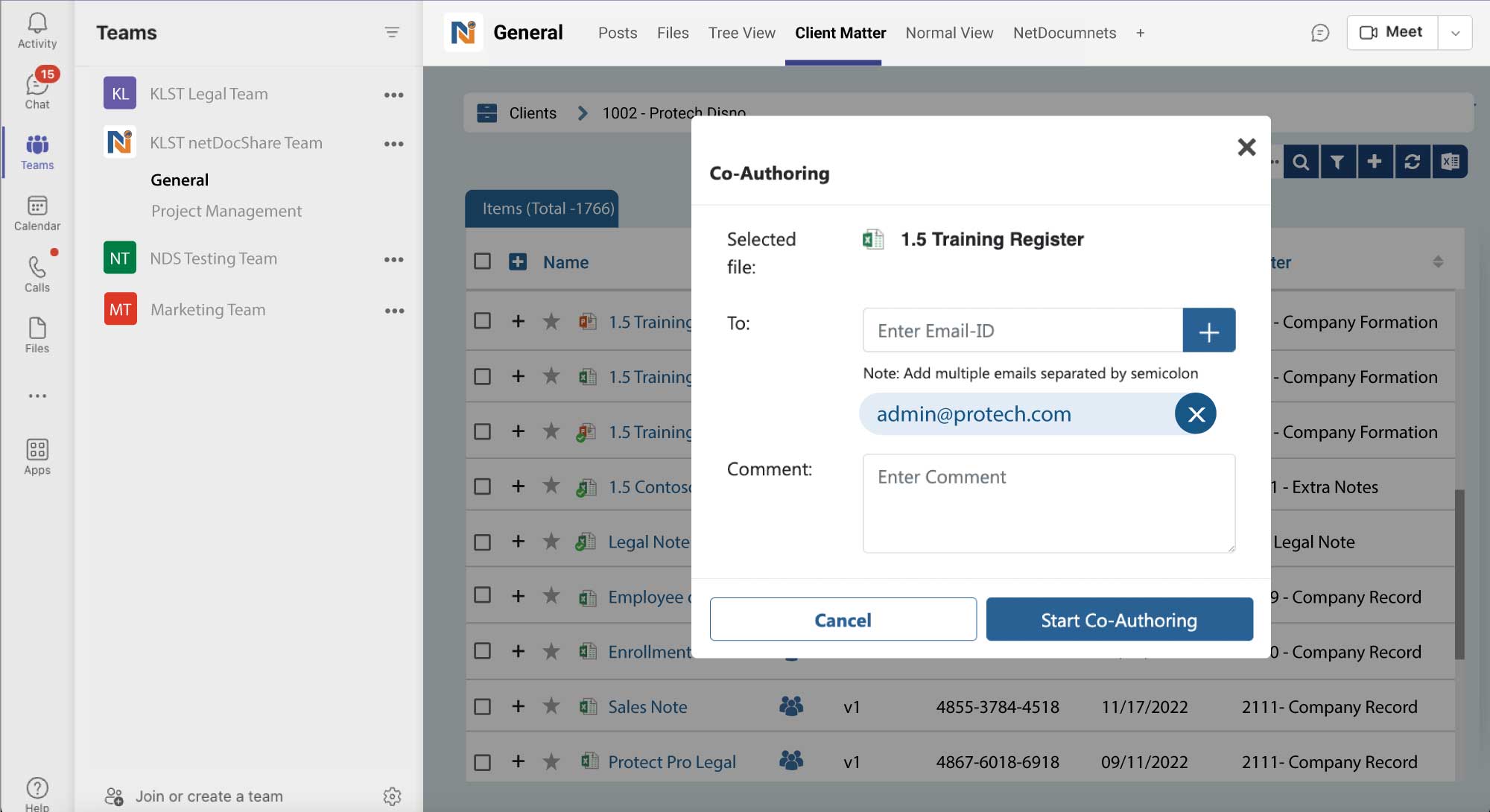The width and height of the screenshot is (1490, 812).
Task: Open the Apps icon in sidebar
Action: 37,457
